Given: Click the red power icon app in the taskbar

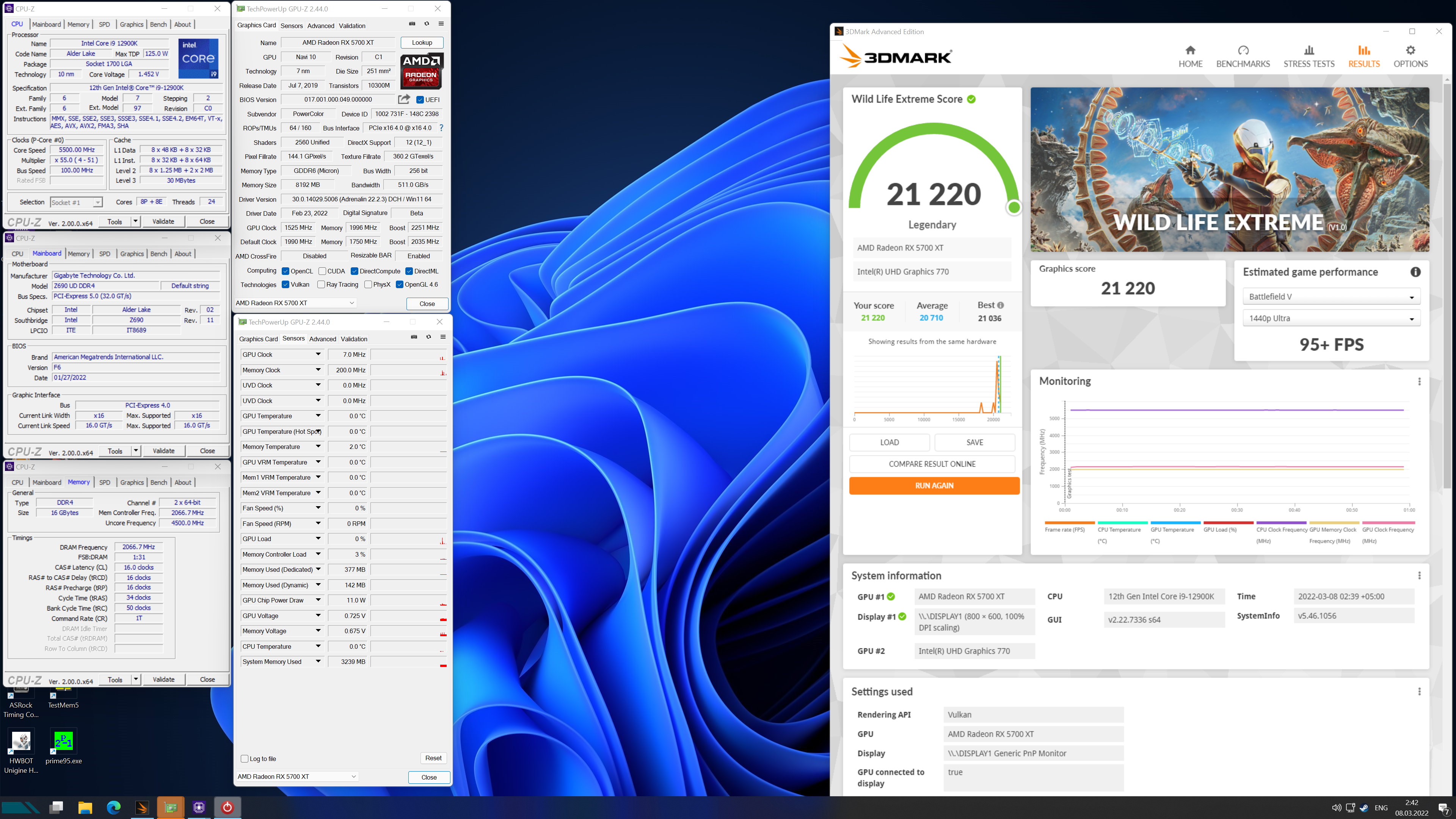Looking at the screenshot, I should pos(227,807).
